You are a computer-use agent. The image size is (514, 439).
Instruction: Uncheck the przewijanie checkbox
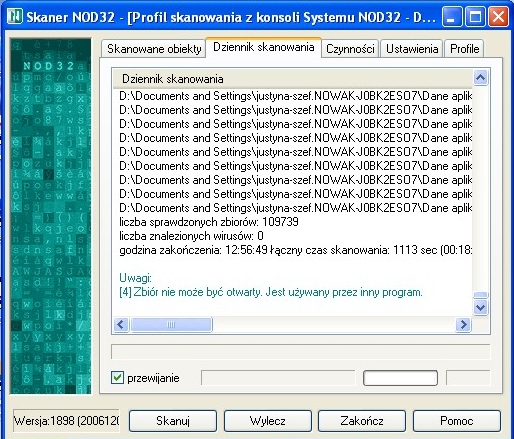pos(117,378)
